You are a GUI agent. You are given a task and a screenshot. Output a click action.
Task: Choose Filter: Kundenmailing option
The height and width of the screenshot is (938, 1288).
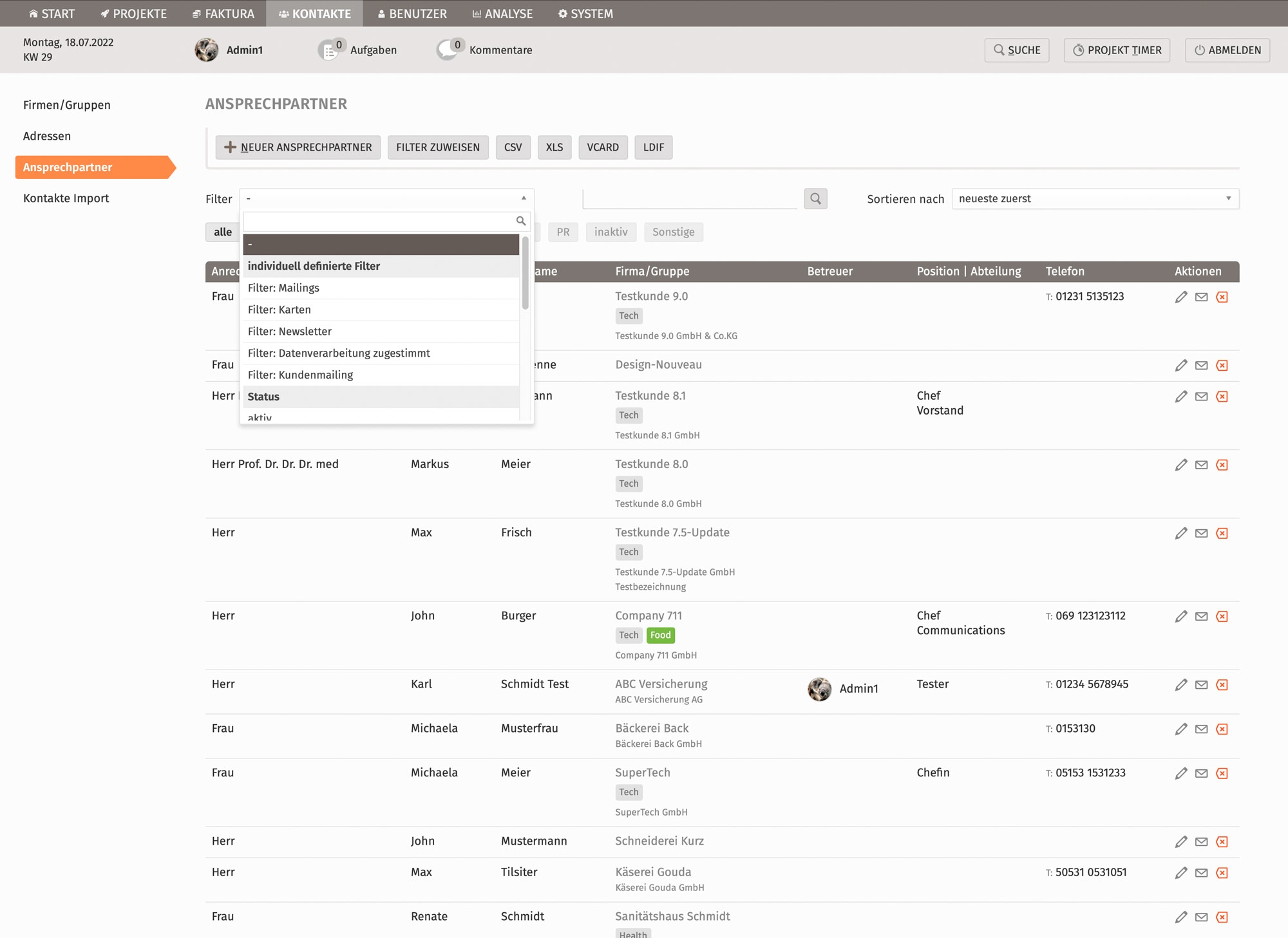coord(300,375)
